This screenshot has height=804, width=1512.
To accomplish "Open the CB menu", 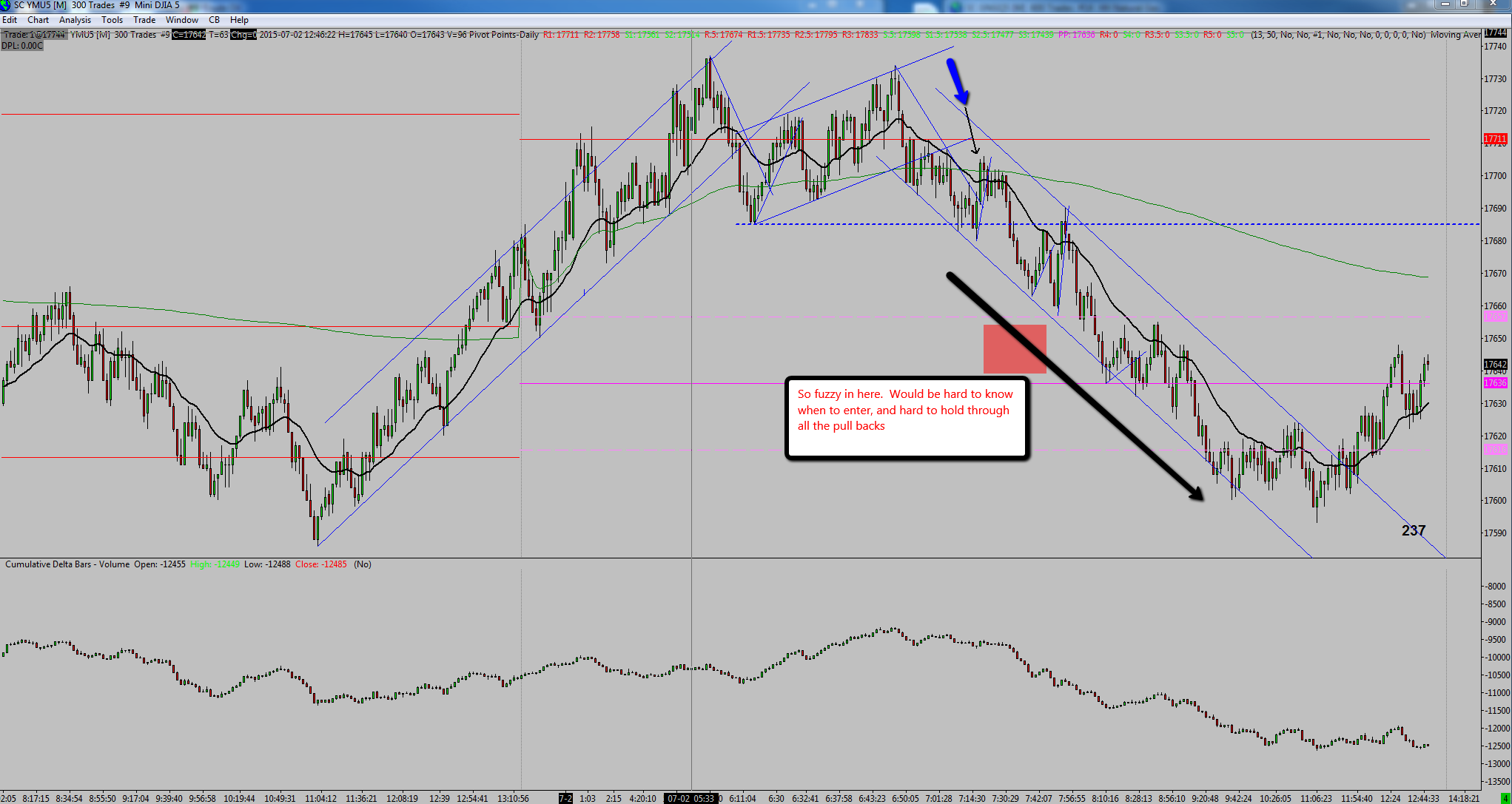I will 215,20.
